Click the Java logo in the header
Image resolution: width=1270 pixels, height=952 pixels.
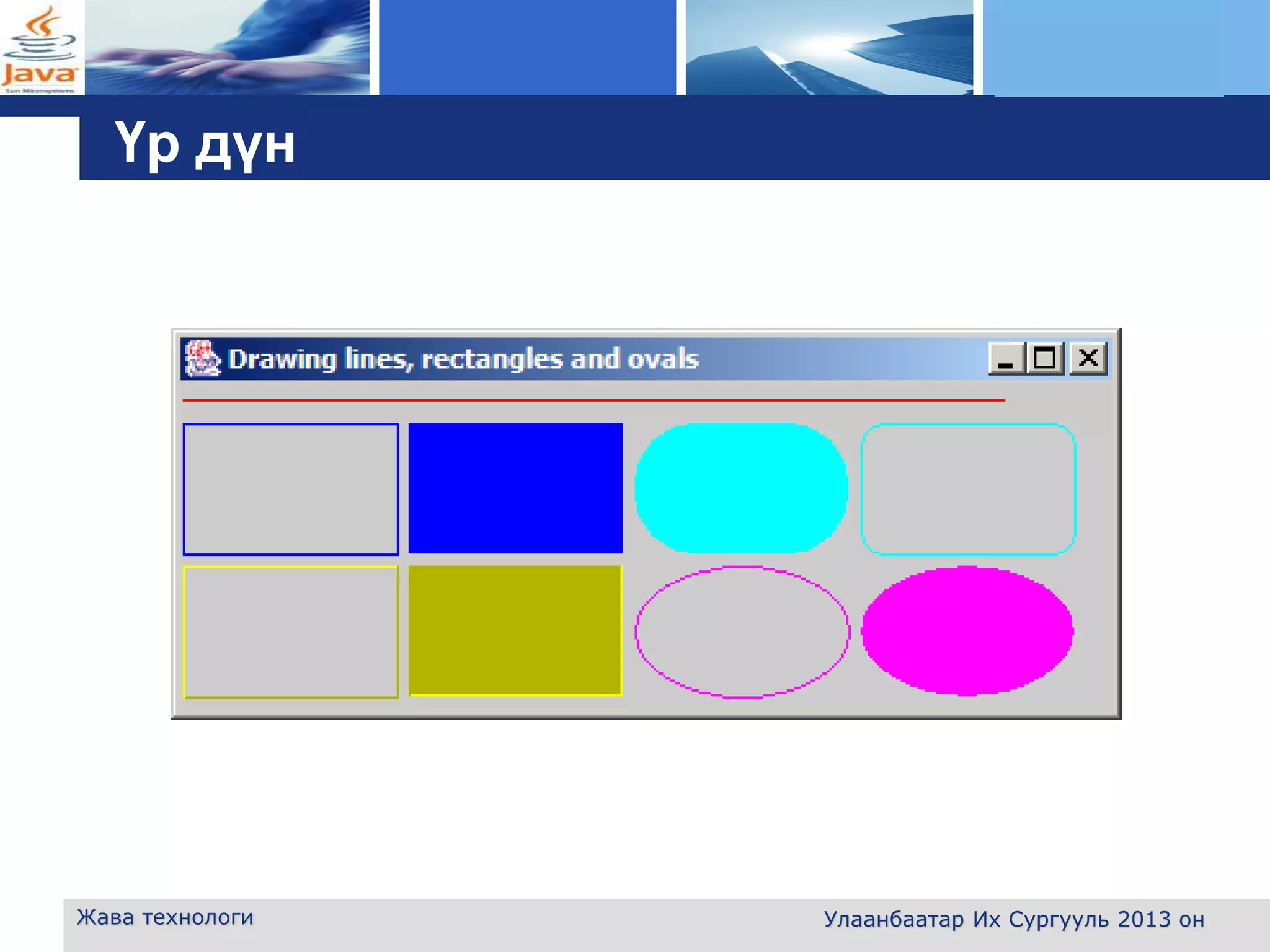click(x=40, y=50)
